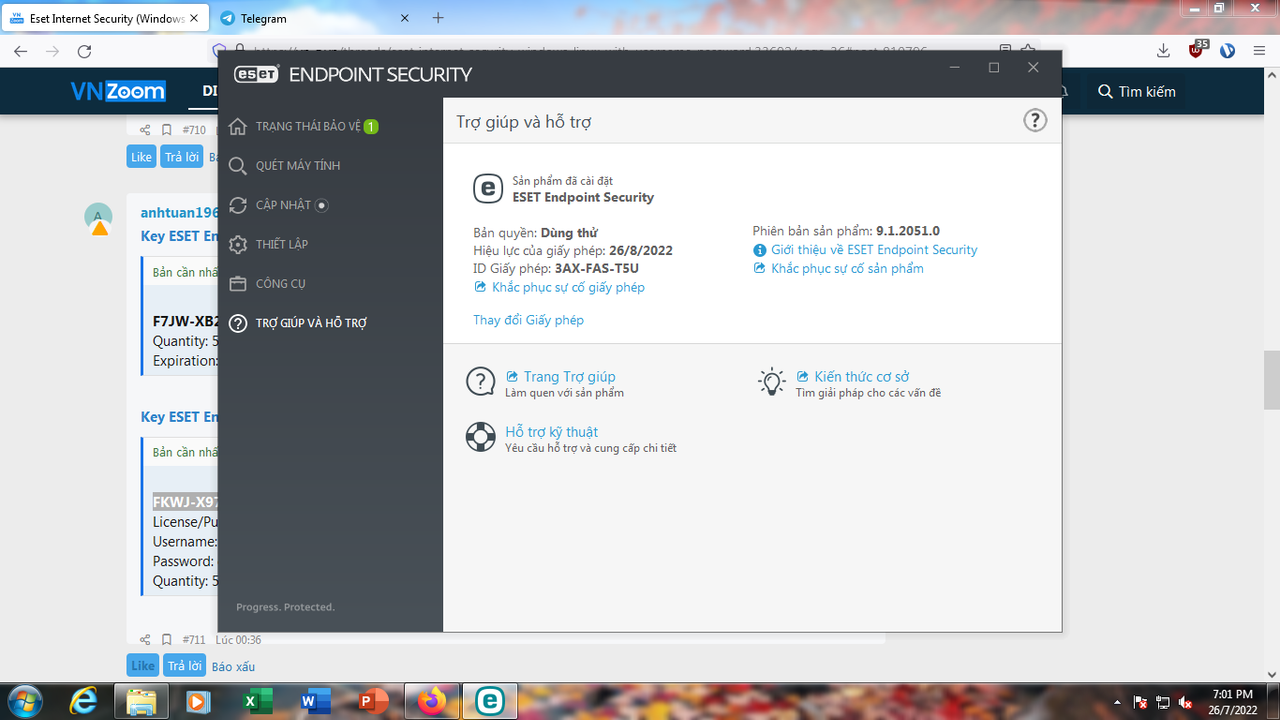Open Công cụ tools section
The width and height of the screenshot is (1280, 720).
coord(280,284)
